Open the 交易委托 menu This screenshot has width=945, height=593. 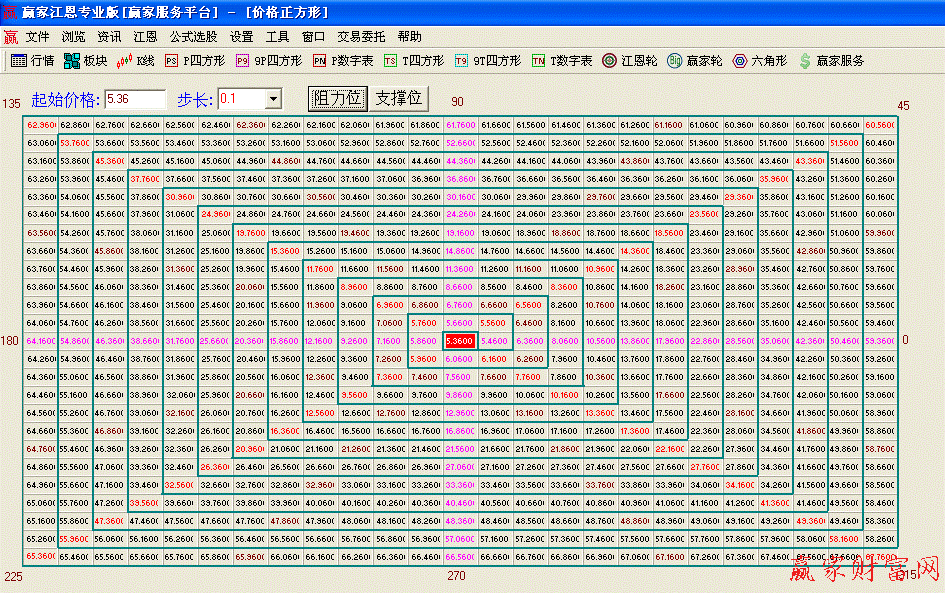pyautogui.click(x=361, y=36)
